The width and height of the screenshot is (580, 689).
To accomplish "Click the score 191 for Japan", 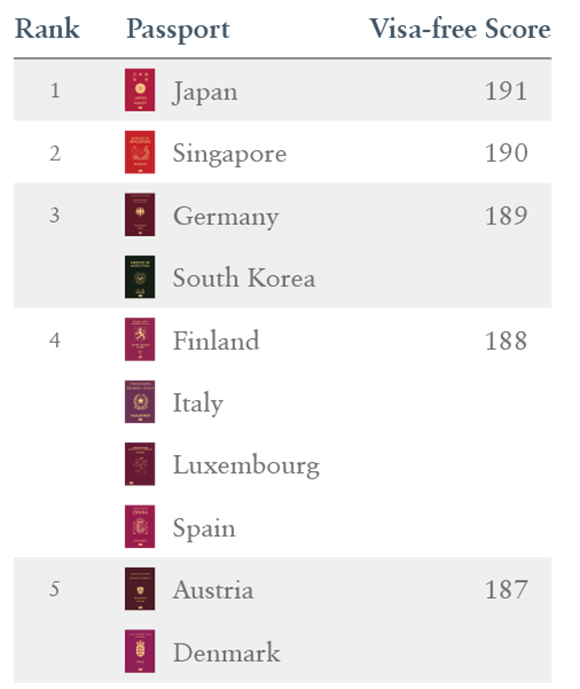I will [x=506, y=91].
